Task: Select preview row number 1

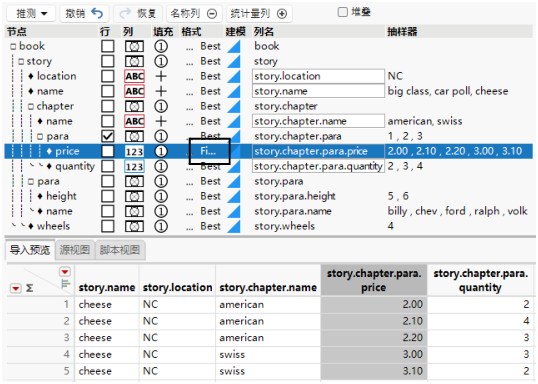Action: 66,304
